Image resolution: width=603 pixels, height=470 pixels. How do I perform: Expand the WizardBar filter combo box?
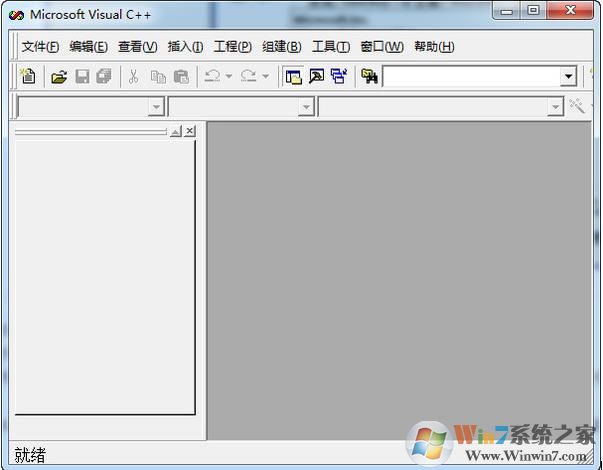pos(306,107)
